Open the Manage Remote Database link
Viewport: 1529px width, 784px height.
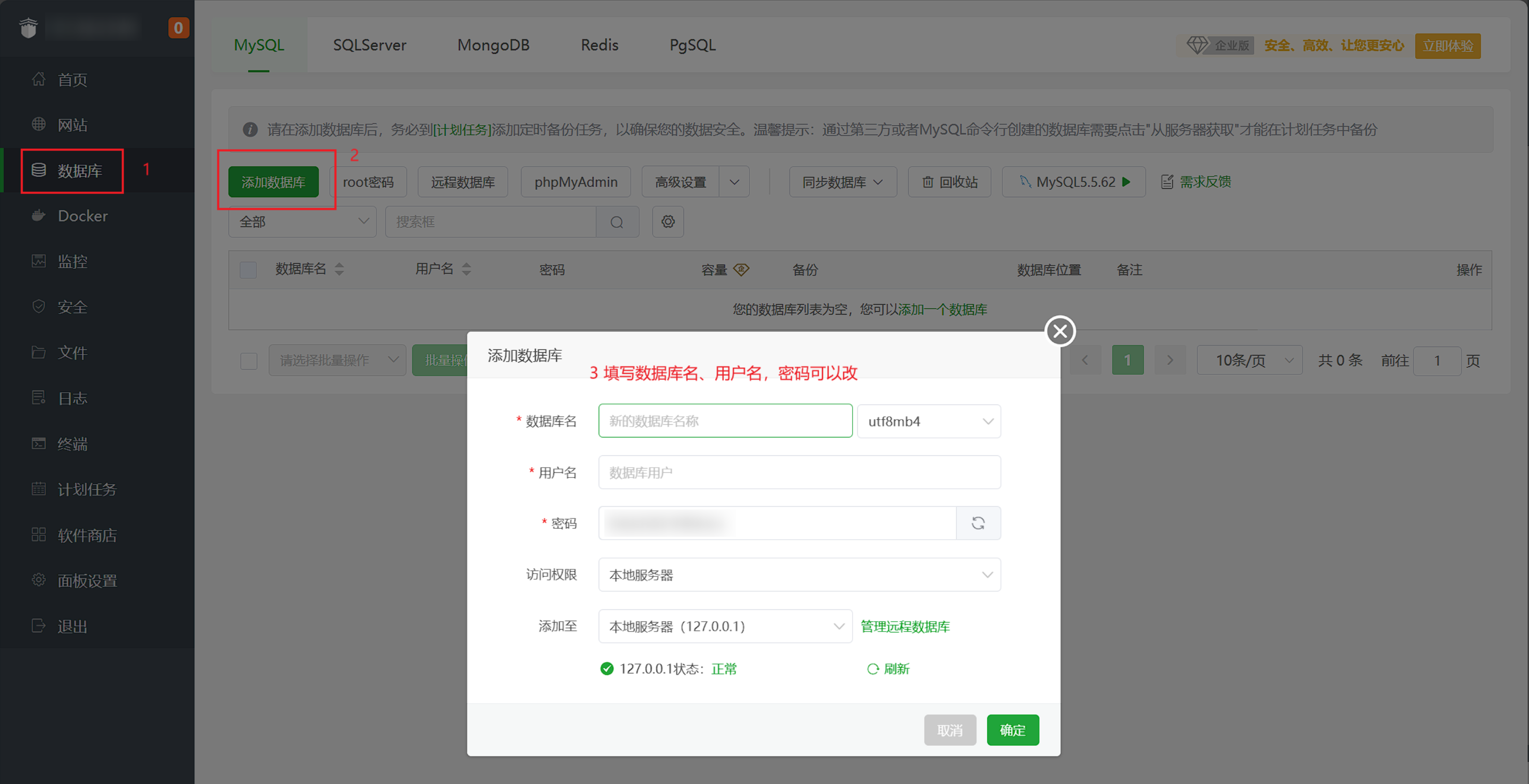pyautogui.click(x=904, y=626)
